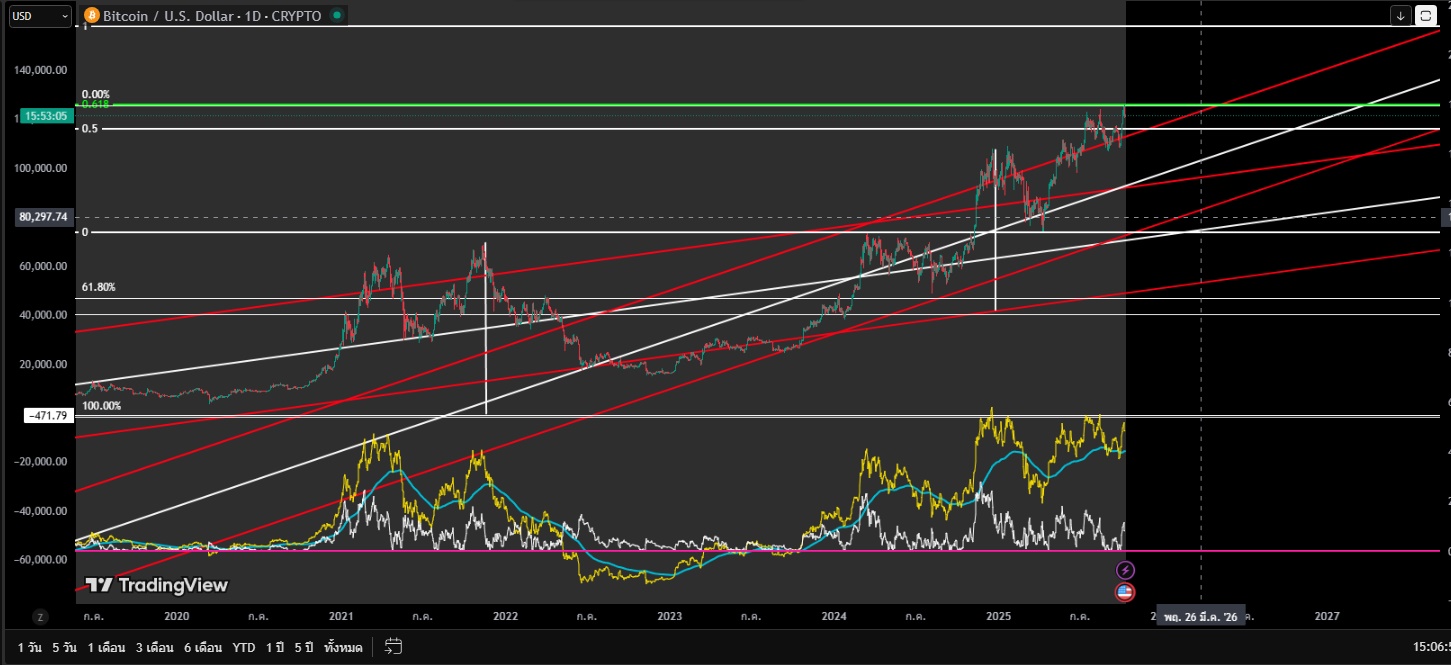Viewport: 1451px width, 665px height.
Task: Click the Bitcoin / U.S. Dollar symbol title
Action: click(x=213, y=16)
